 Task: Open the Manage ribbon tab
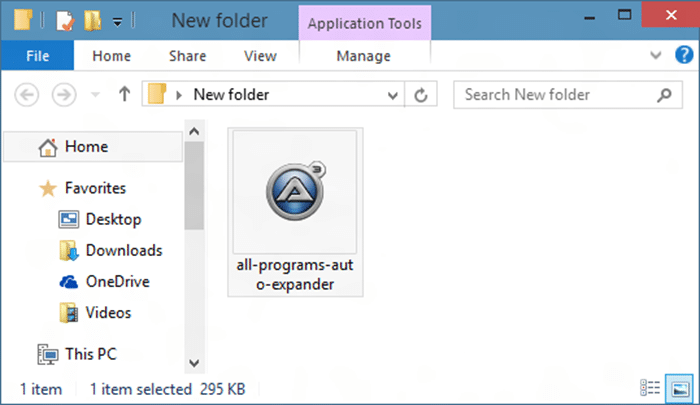[363, 56]
